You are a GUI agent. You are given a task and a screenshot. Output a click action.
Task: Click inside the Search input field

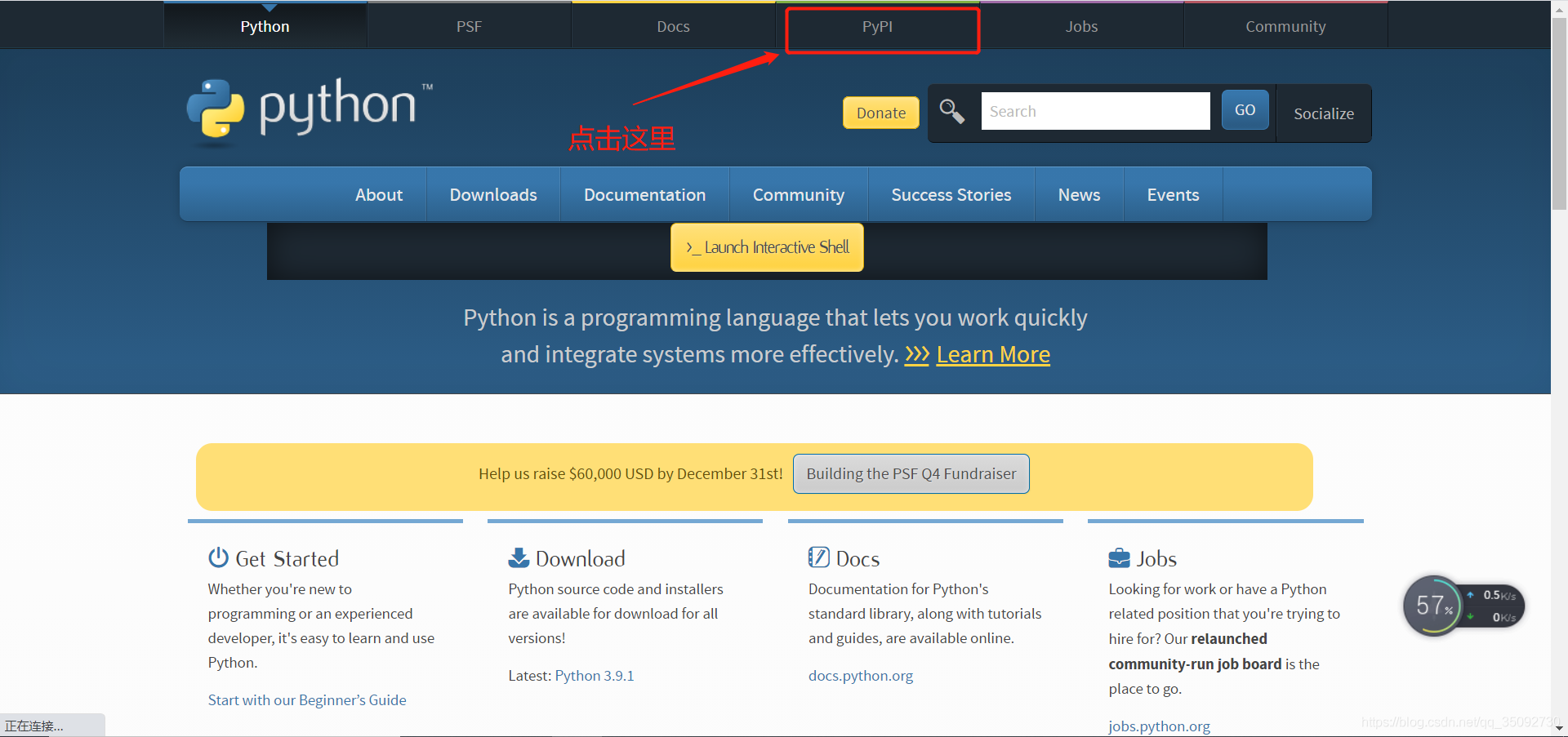pos(1095,111)
